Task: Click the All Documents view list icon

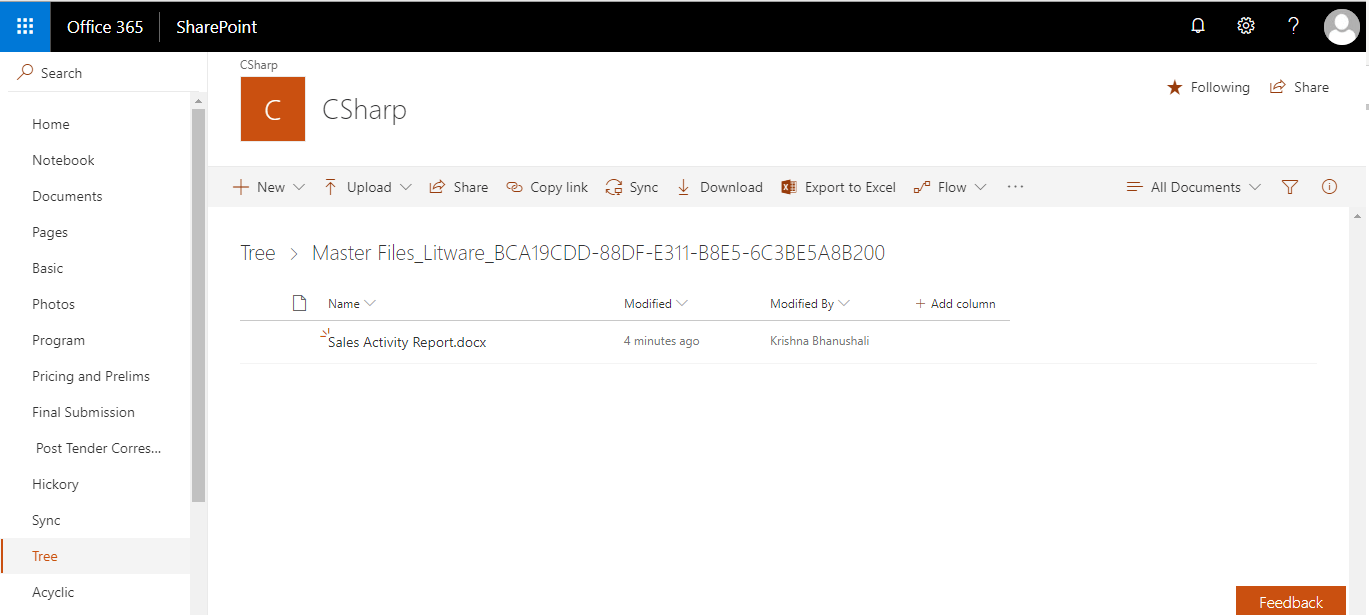Action: point(1134,187)
